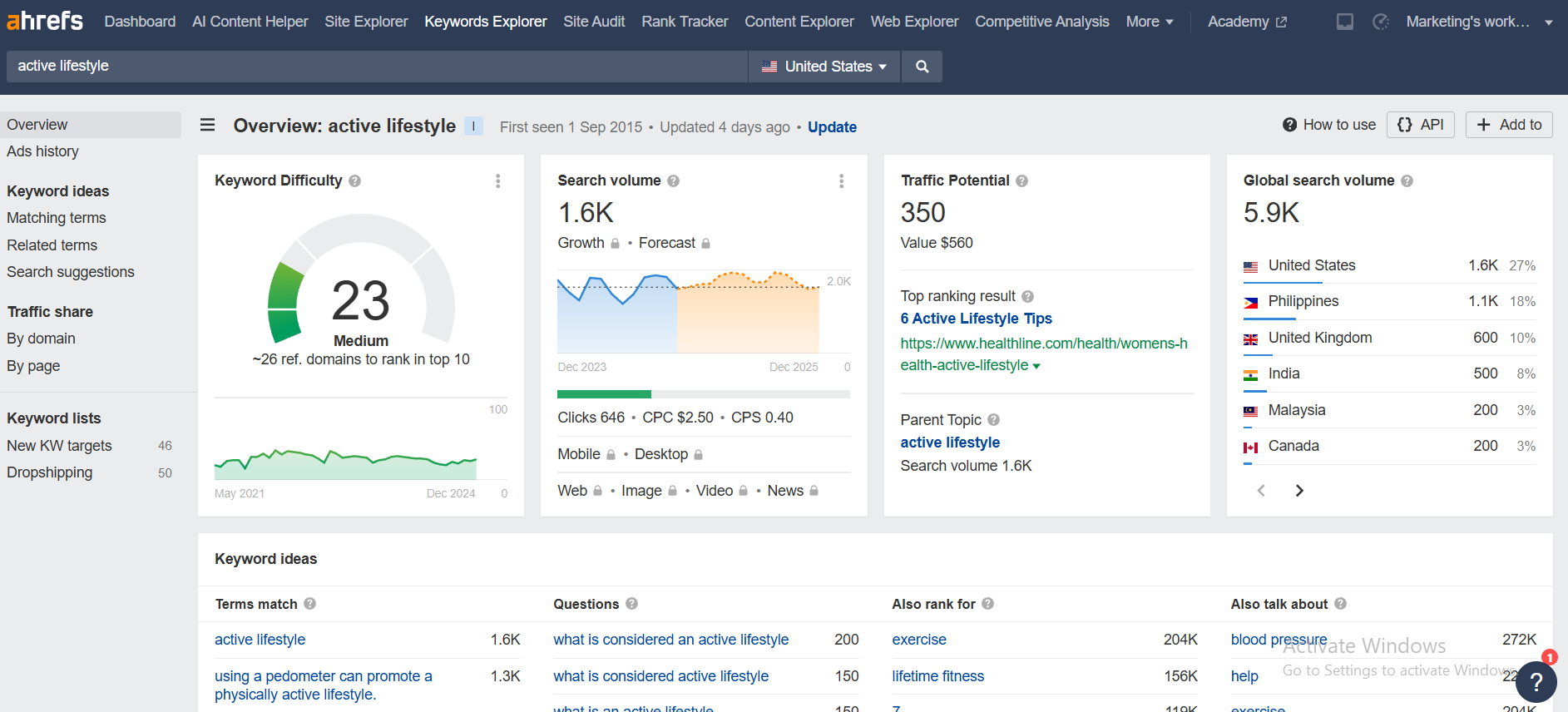Click How to use
This screenshot has width=1568, height=712.
1329,125
